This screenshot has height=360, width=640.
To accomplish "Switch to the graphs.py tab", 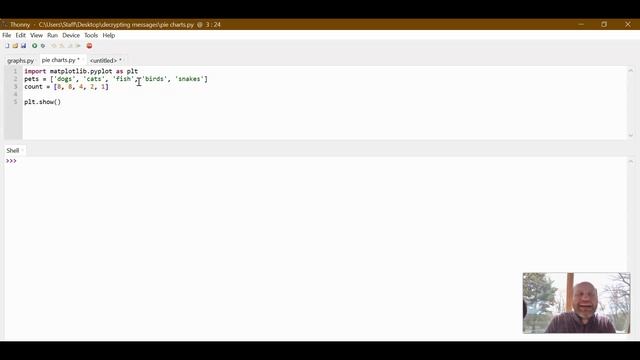I will 20,60.
